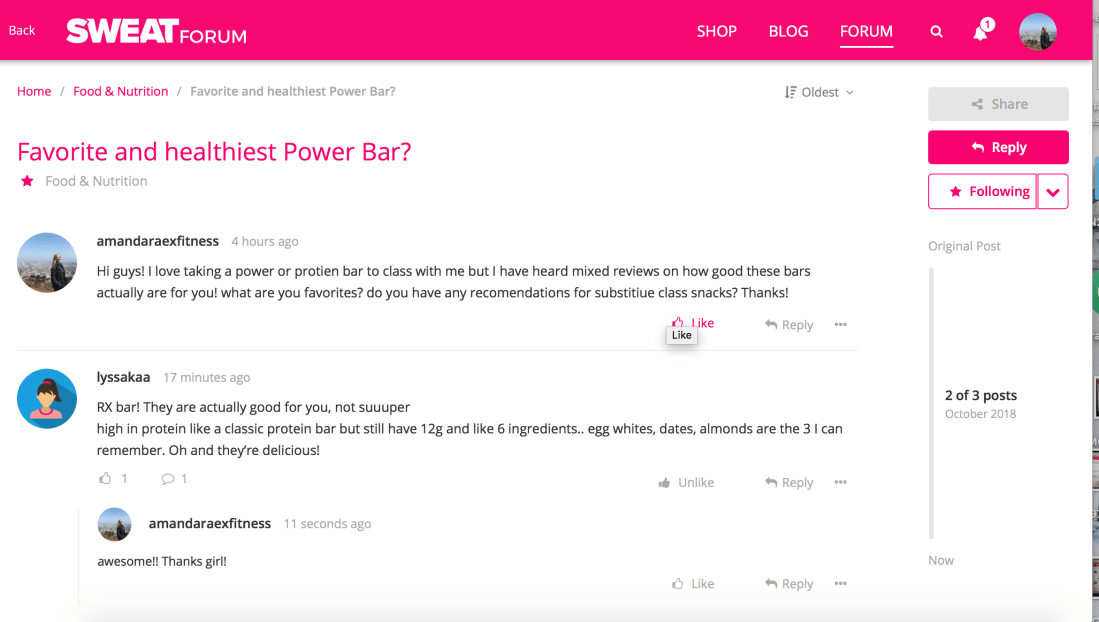Click the user profile avatar in header
The image size is (1099, 622).
tap(1037, 32)
